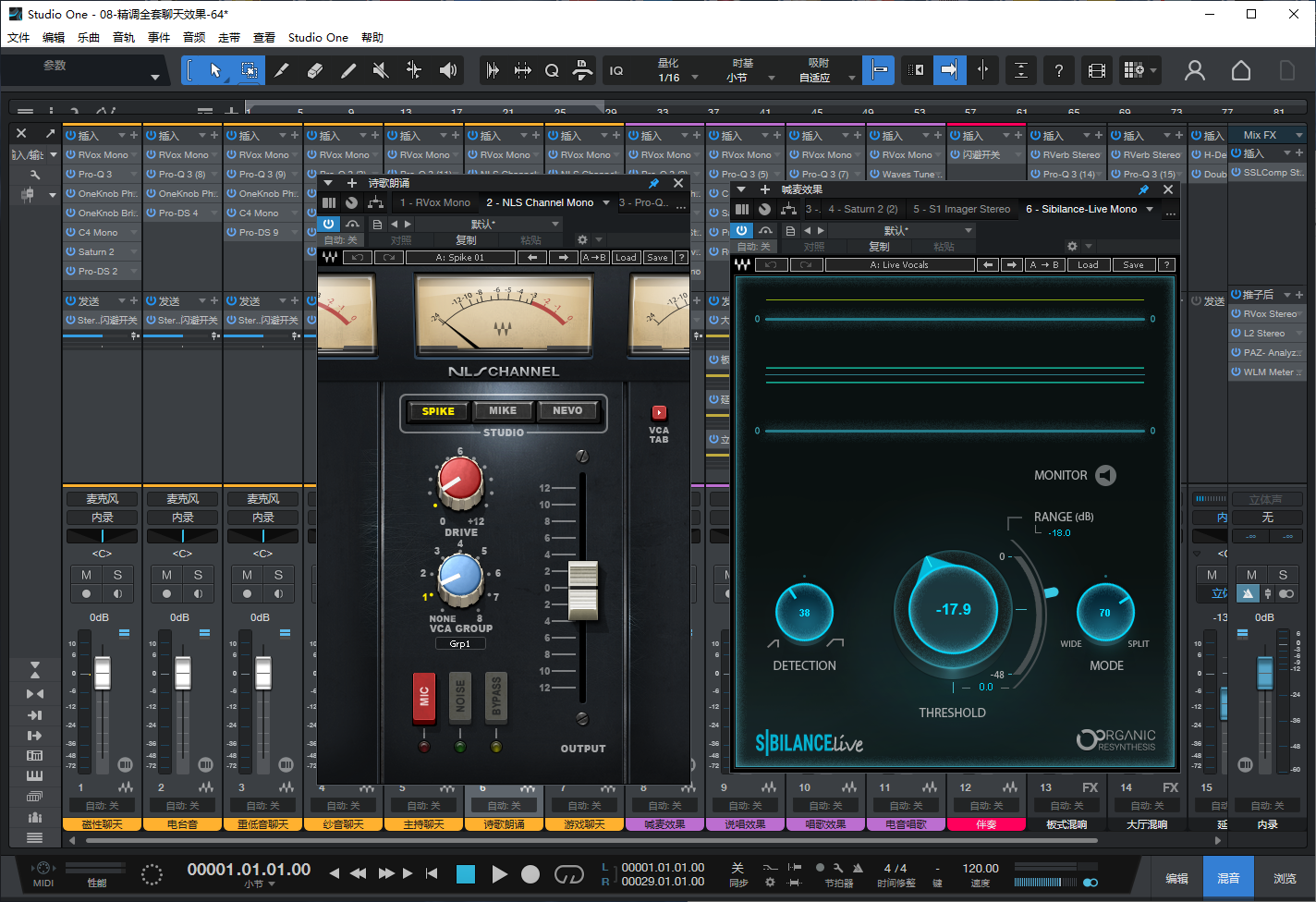The height and width of the screenshot is (902, 1316).
Task: Open the 音轨 menu
Action: click(124, 38)
